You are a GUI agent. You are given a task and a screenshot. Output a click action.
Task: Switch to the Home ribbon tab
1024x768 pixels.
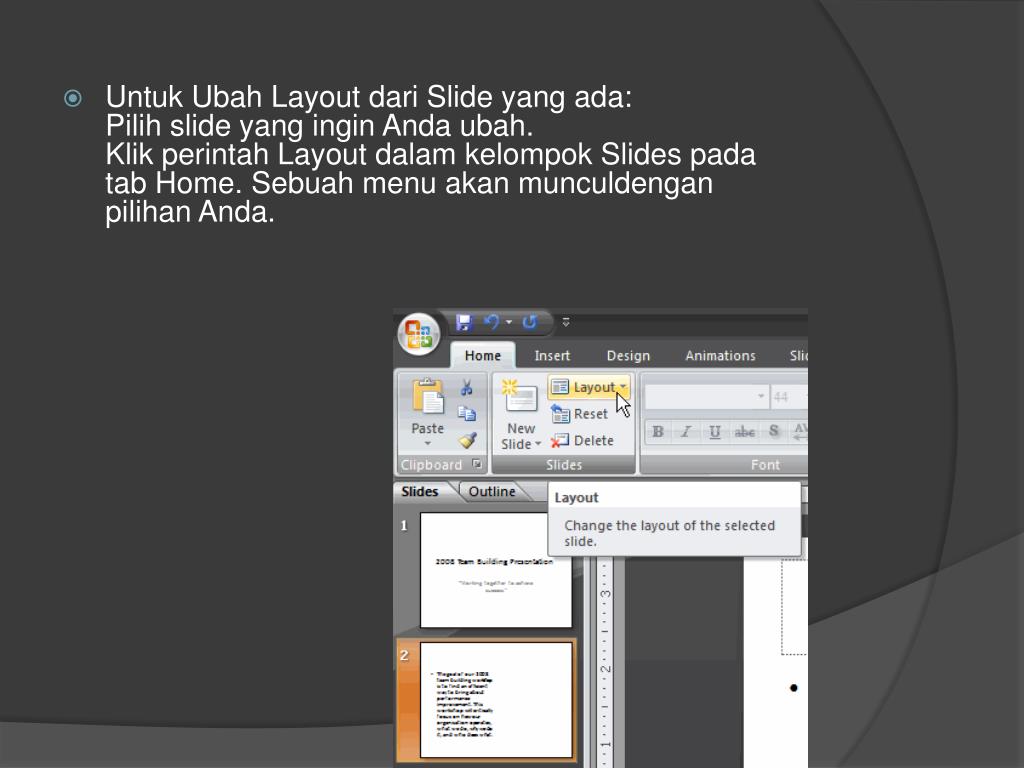pos(483,356)
